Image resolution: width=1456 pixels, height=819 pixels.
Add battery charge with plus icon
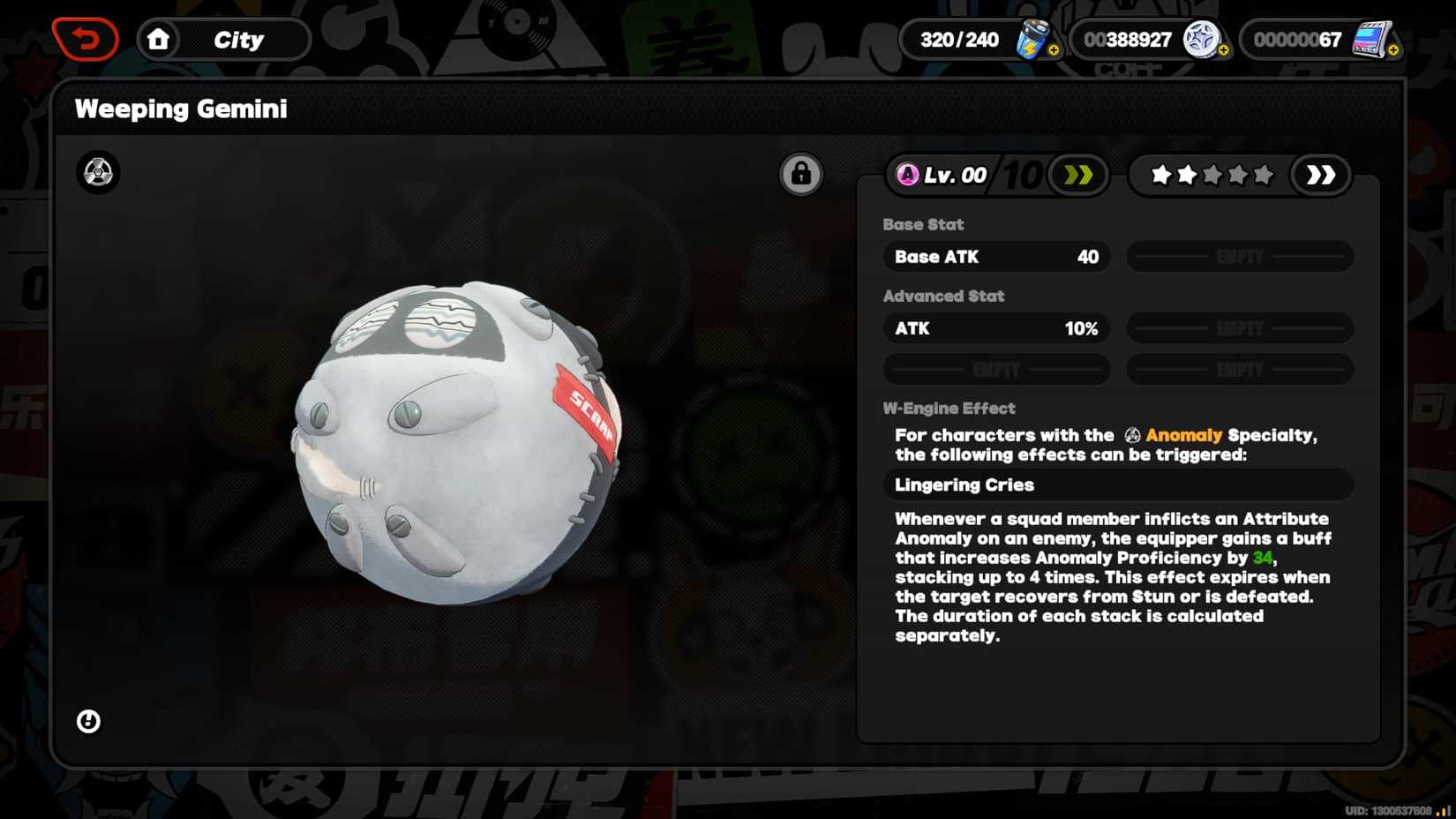point(1054,51)
